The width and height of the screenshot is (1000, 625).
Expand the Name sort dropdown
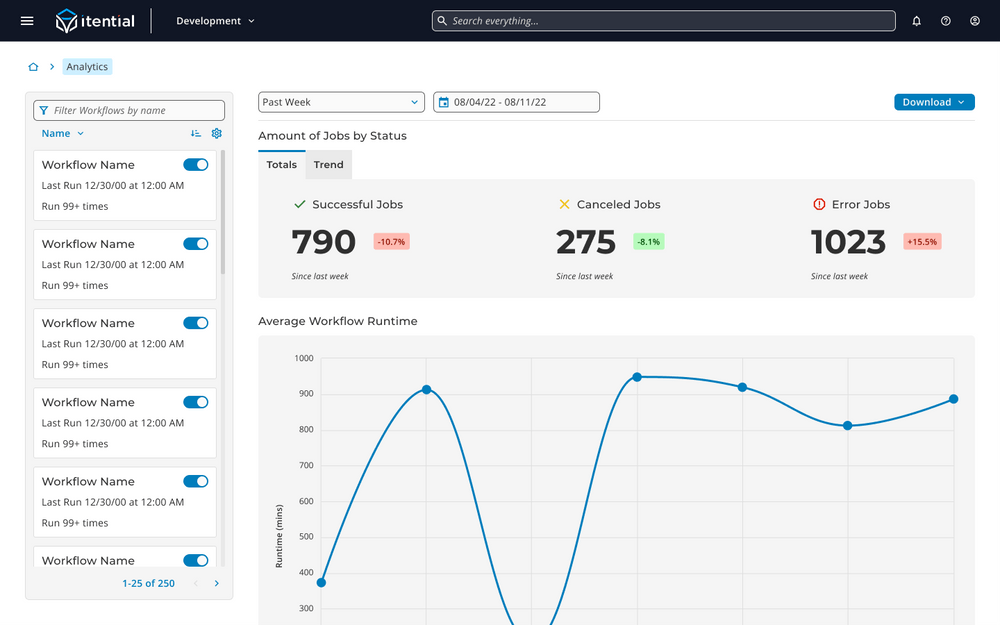point(63,133)
